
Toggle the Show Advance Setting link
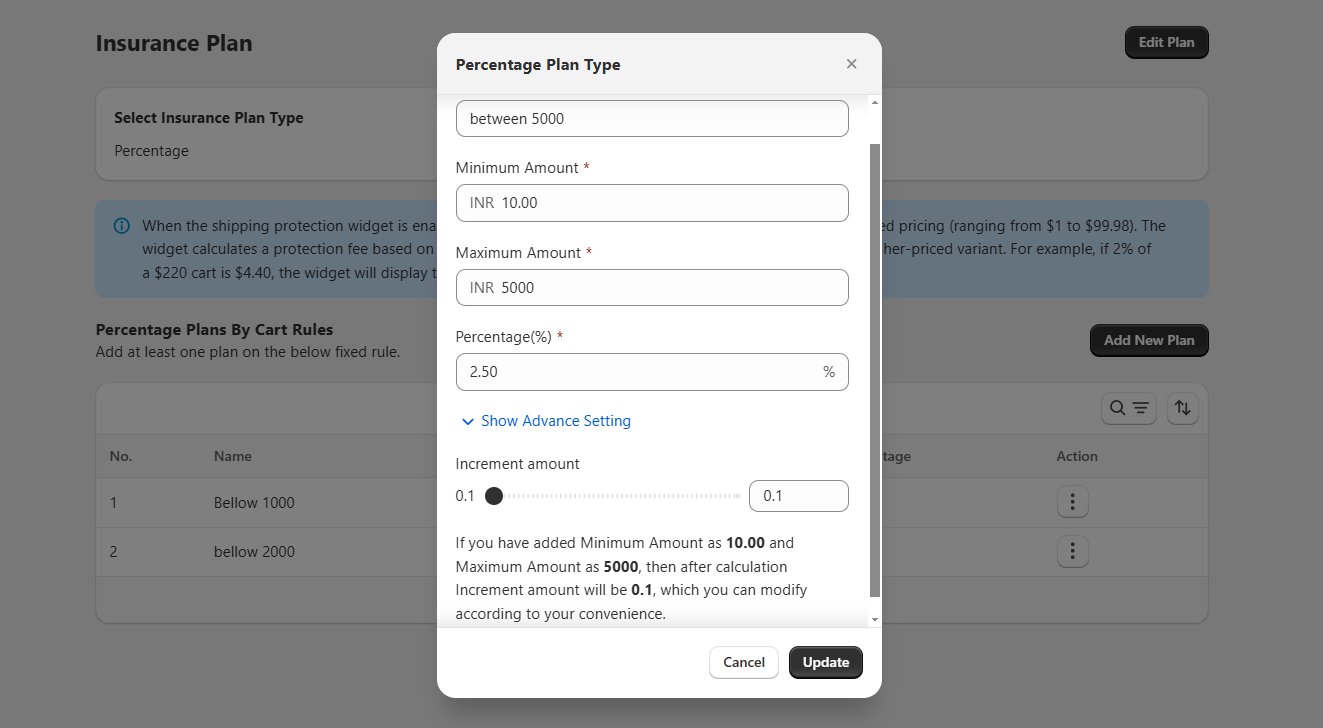(x=555, y=421)
